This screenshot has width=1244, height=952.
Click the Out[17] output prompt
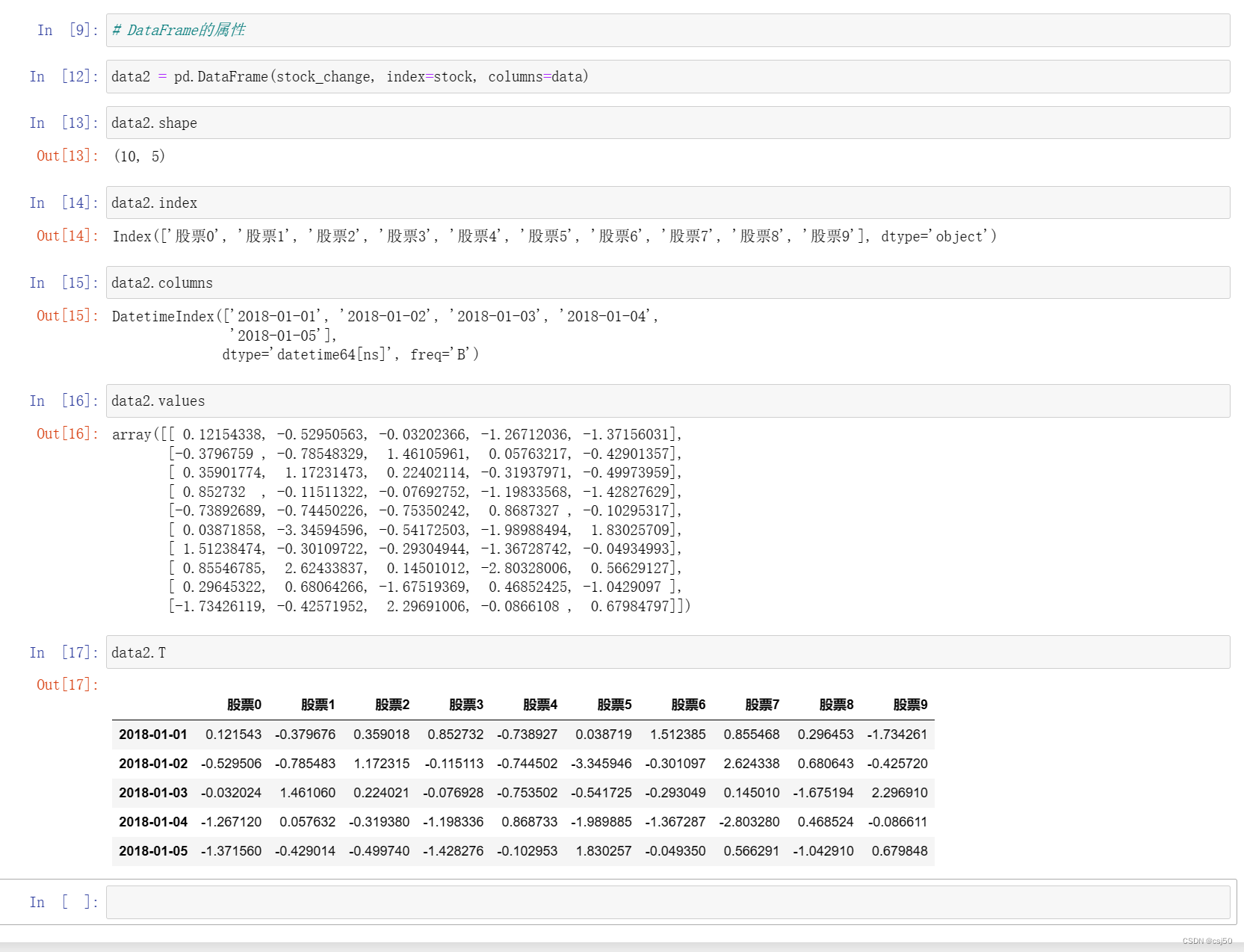click(67, 684)
